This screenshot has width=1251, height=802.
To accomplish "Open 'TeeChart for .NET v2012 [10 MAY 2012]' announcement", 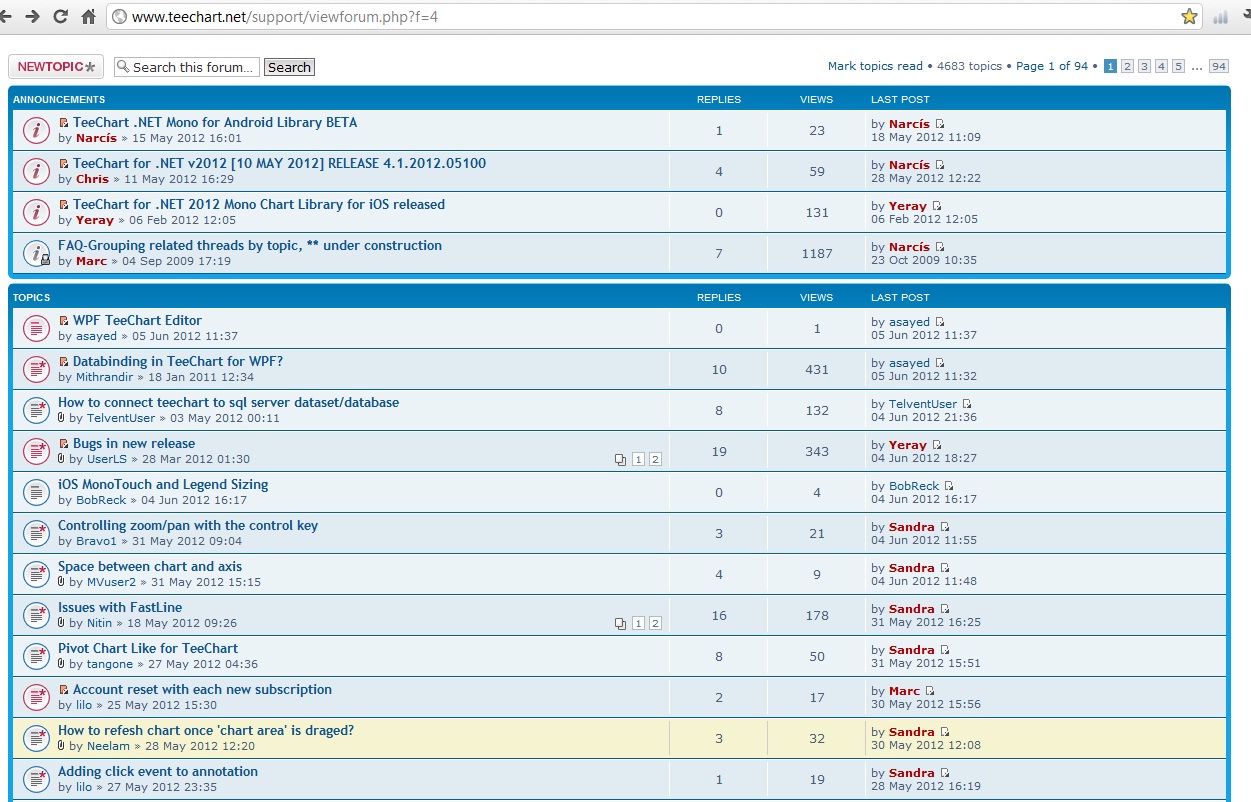I will tap(280, 163).
